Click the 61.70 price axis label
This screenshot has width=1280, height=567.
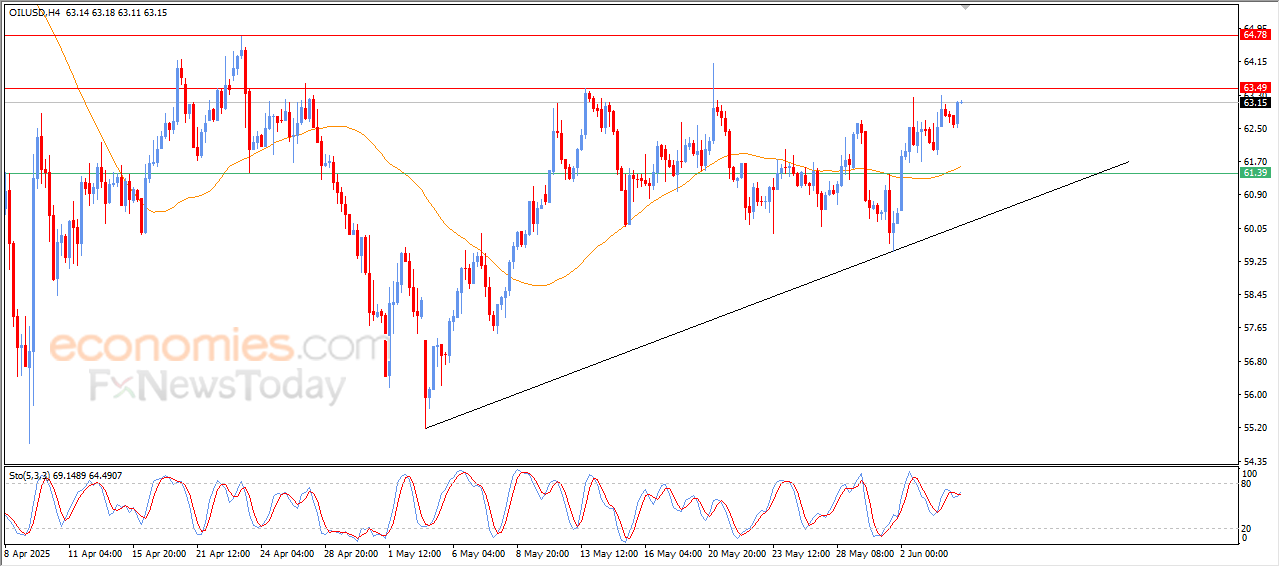pos(1255,161)
